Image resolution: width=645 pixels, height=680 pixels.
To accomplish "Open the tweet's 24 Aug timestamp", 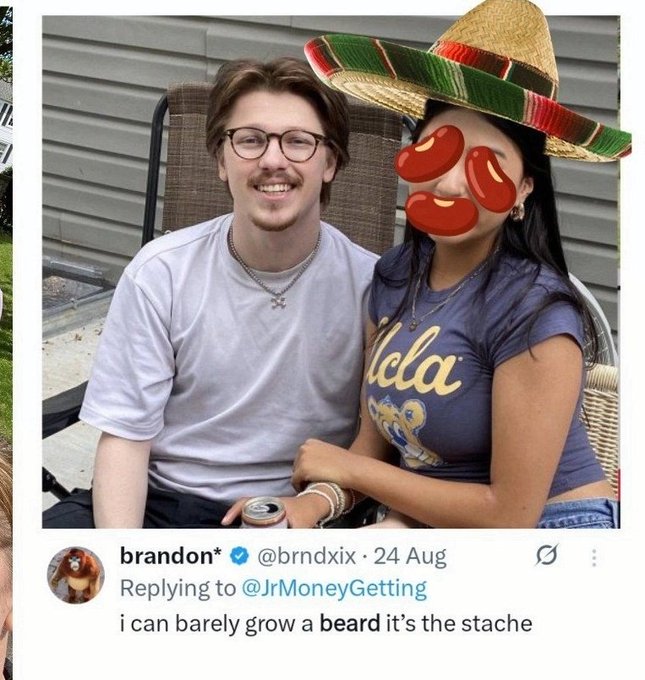I will (x=409, y=556).
